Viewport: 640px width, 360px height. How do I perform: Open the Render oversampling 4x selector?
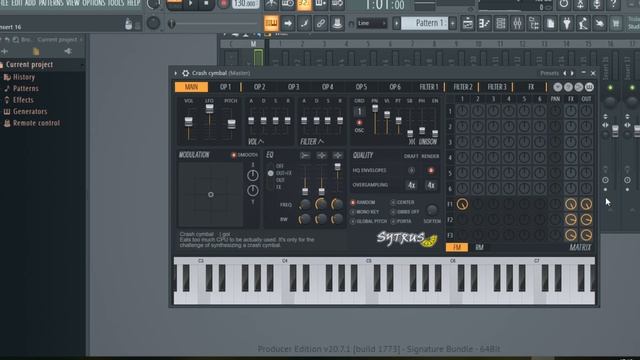[431, 185]
